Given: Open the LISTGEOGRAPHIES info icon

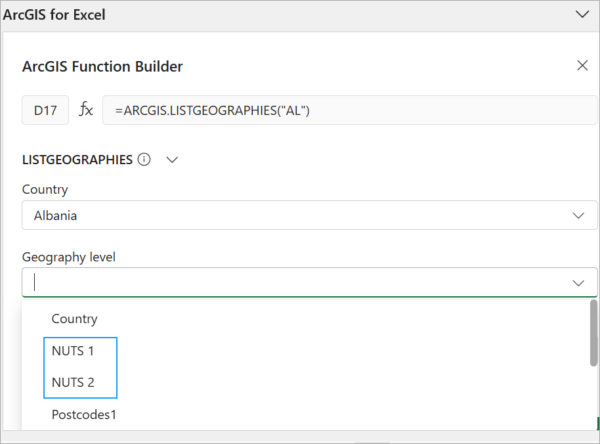Looking at the screenshot, I should pos(144,159).
